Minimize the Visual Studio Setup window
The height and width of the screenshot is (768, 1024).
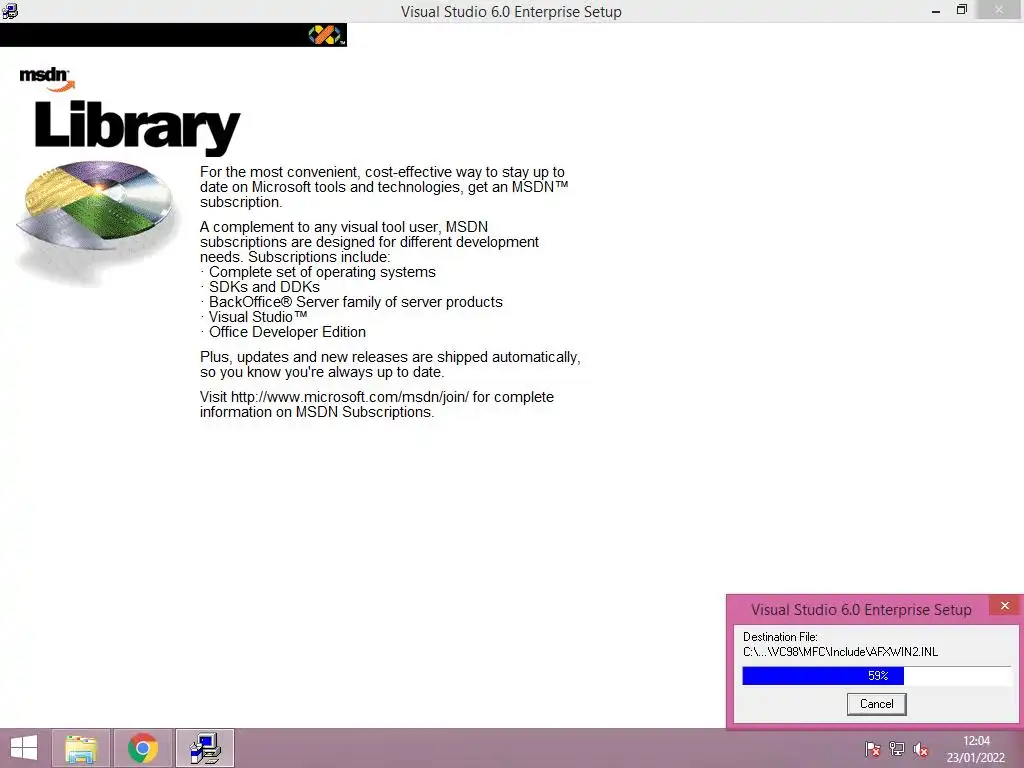(x=936, y=11)
